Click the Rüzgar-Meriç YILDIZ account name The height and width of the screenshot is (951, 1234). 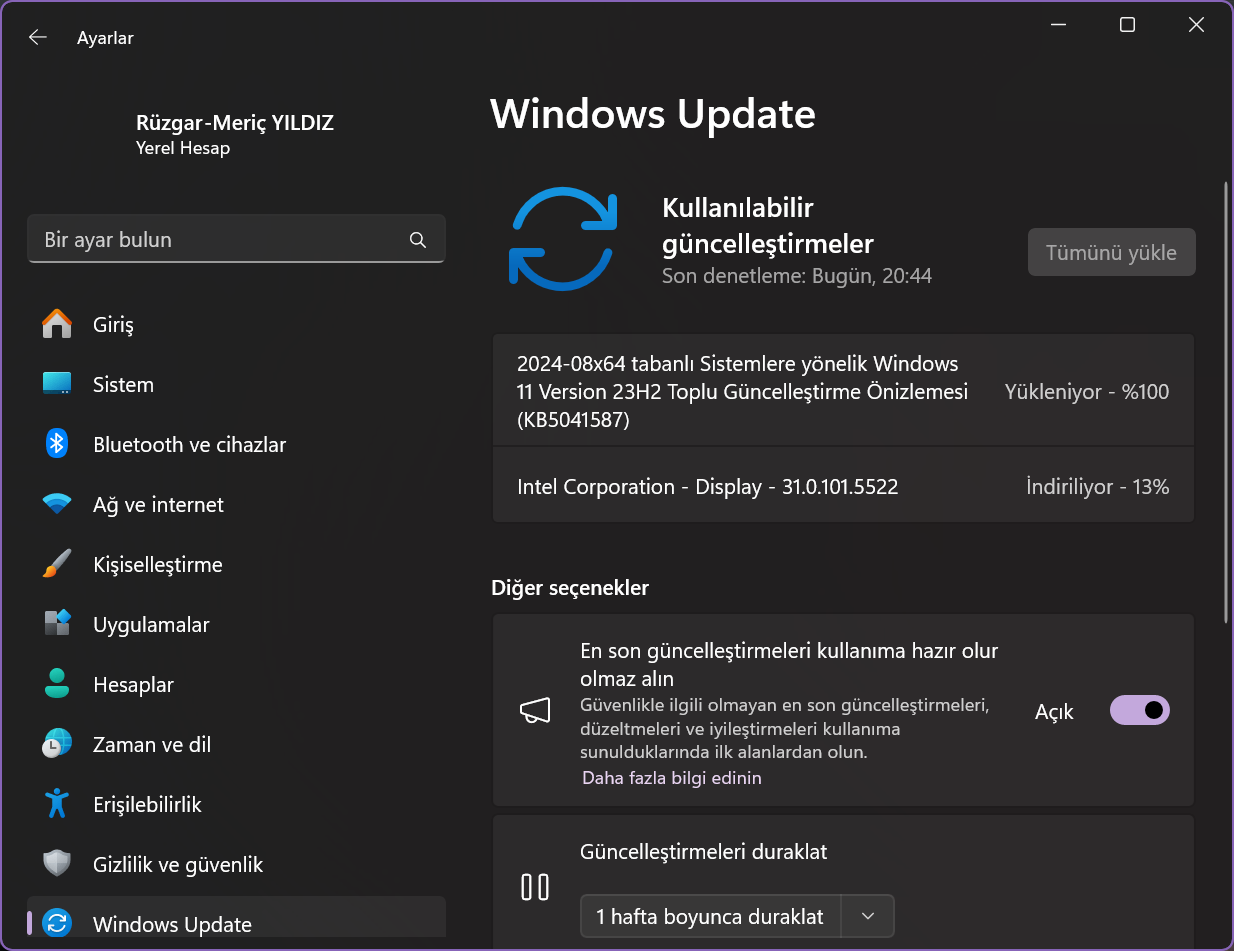[235, 123]
